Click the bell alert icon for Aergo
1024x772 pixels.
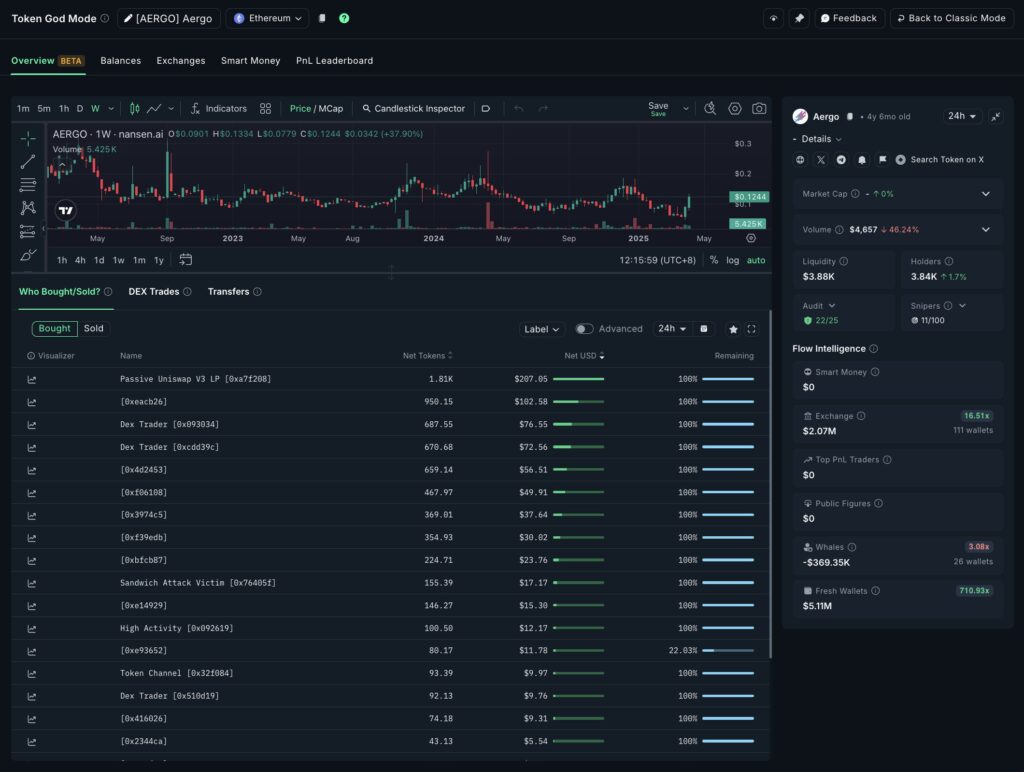click(x=862, y=159)
